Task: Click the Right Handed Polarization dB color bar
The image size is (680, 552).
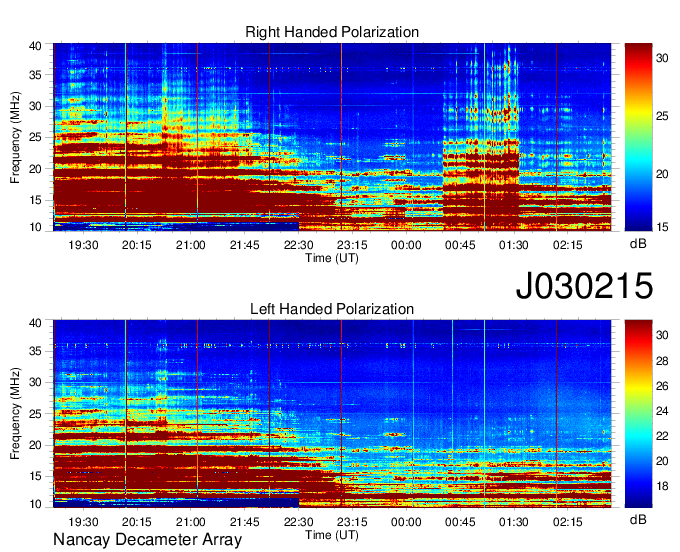Action: click(x=638, y=137)
